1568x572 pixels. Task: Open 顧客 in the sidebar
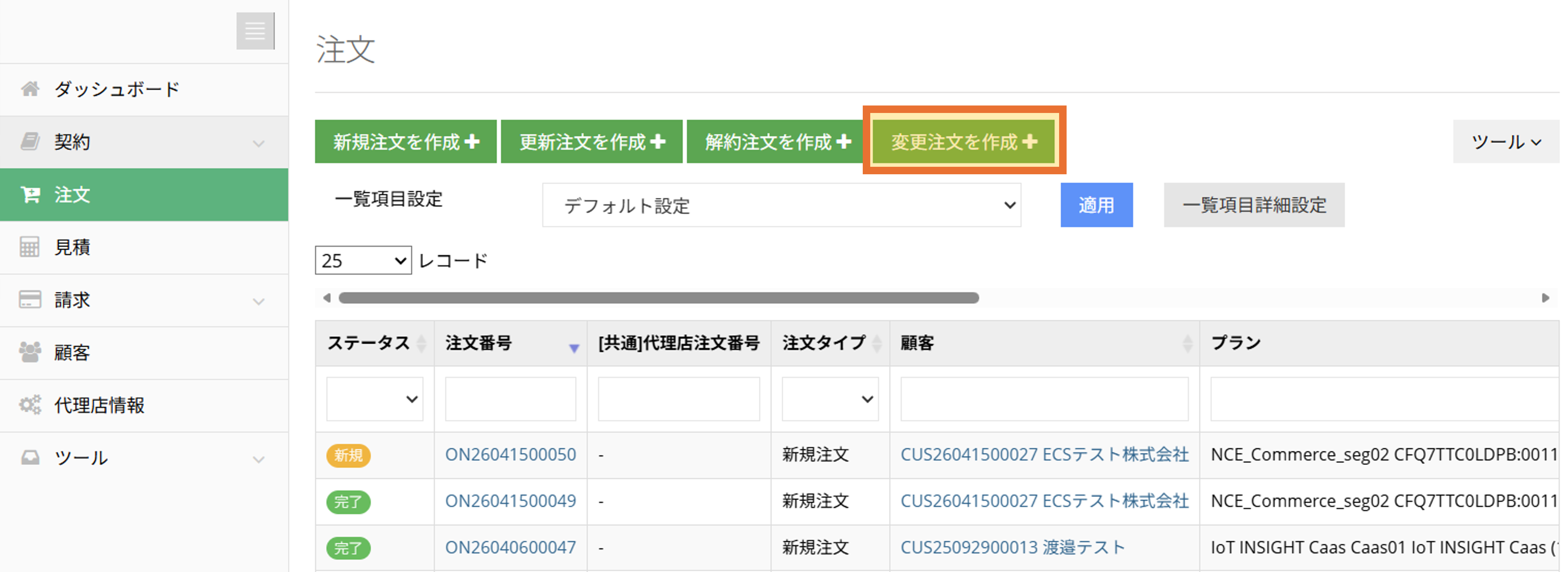(x=144, y=353)
